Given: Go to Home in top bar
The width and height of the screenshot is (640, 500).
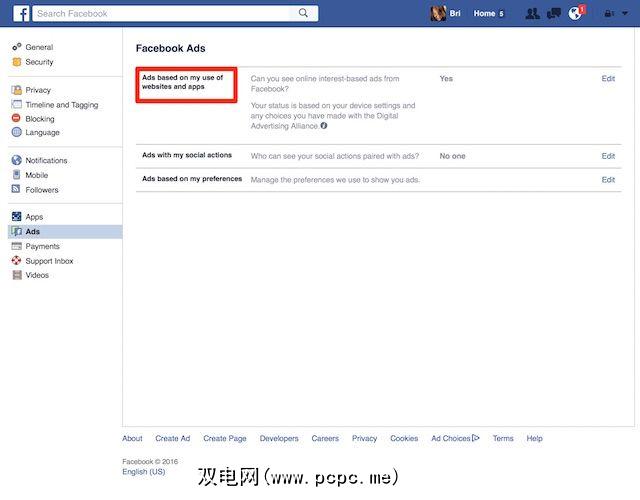Looking at the screenshot, I should coord(484,13).
